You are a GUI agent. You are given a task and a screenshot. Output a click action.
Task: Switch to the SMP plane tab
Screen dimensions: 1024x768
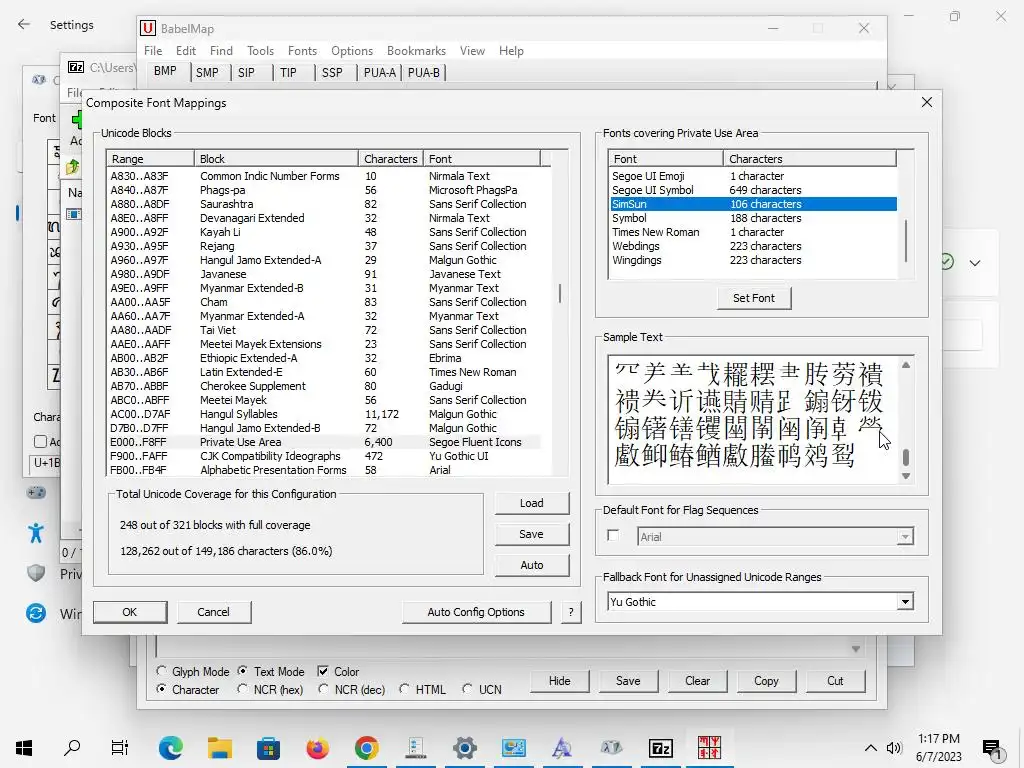pos(208,72)
